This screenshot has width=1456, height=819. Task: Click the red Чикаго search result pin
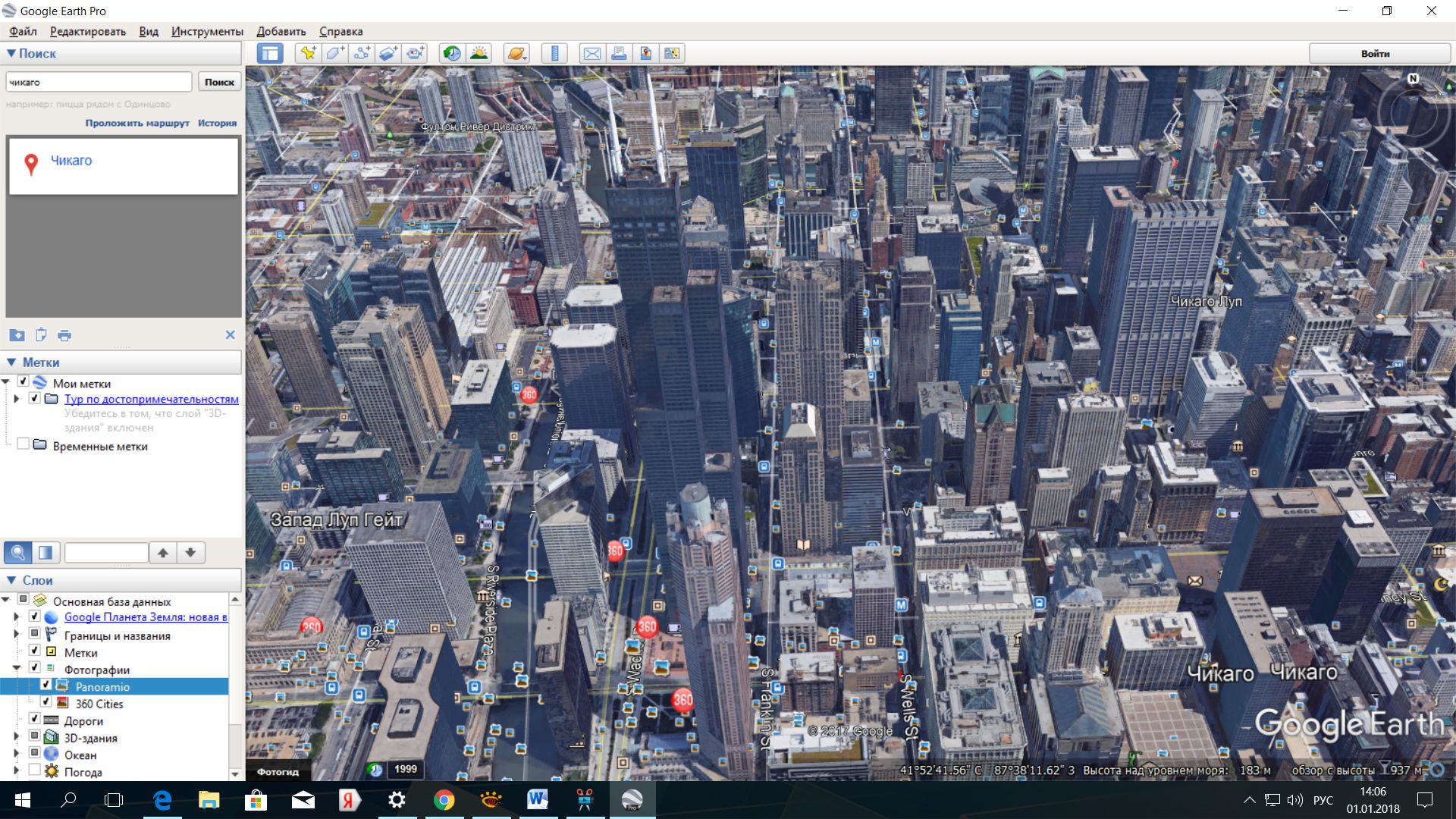click(31, 164)
